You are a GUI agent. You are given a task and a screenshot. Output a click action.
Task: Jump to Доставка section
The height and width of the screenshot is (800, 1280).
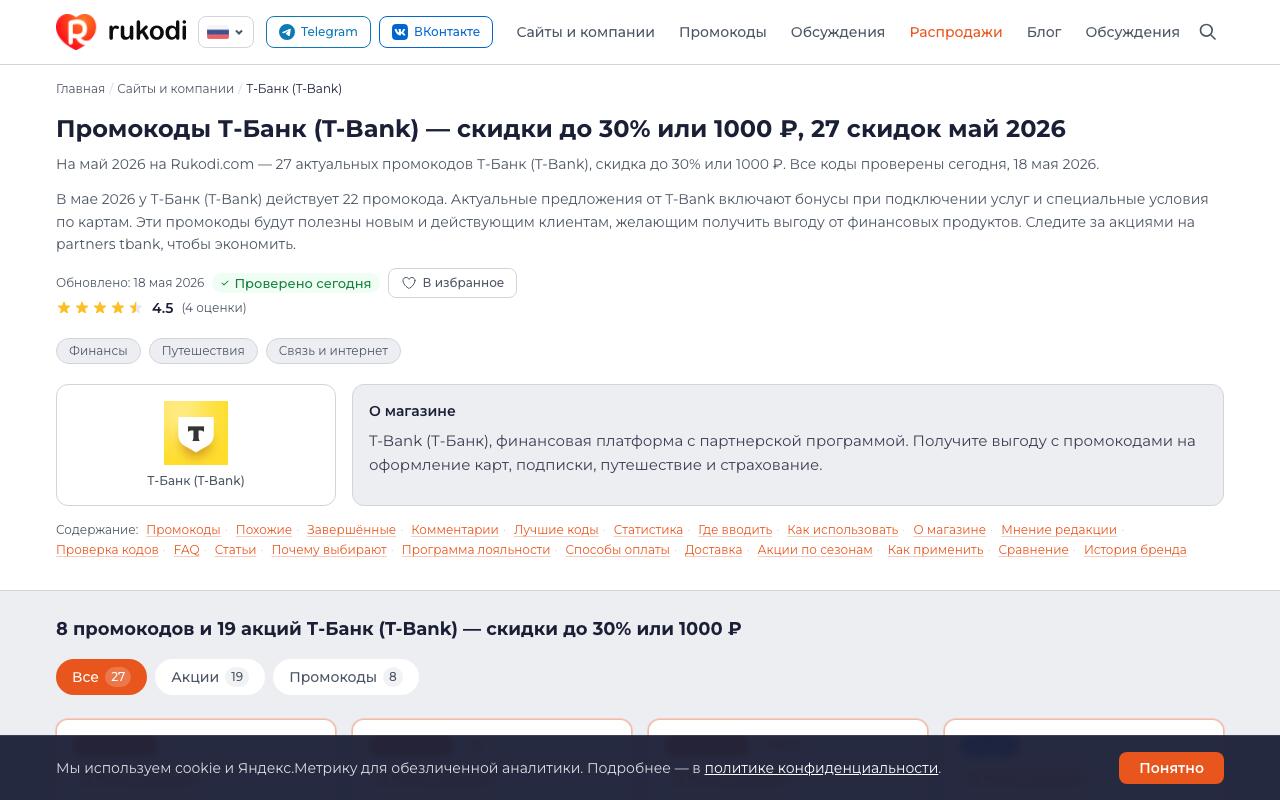[x=713, y=550]
